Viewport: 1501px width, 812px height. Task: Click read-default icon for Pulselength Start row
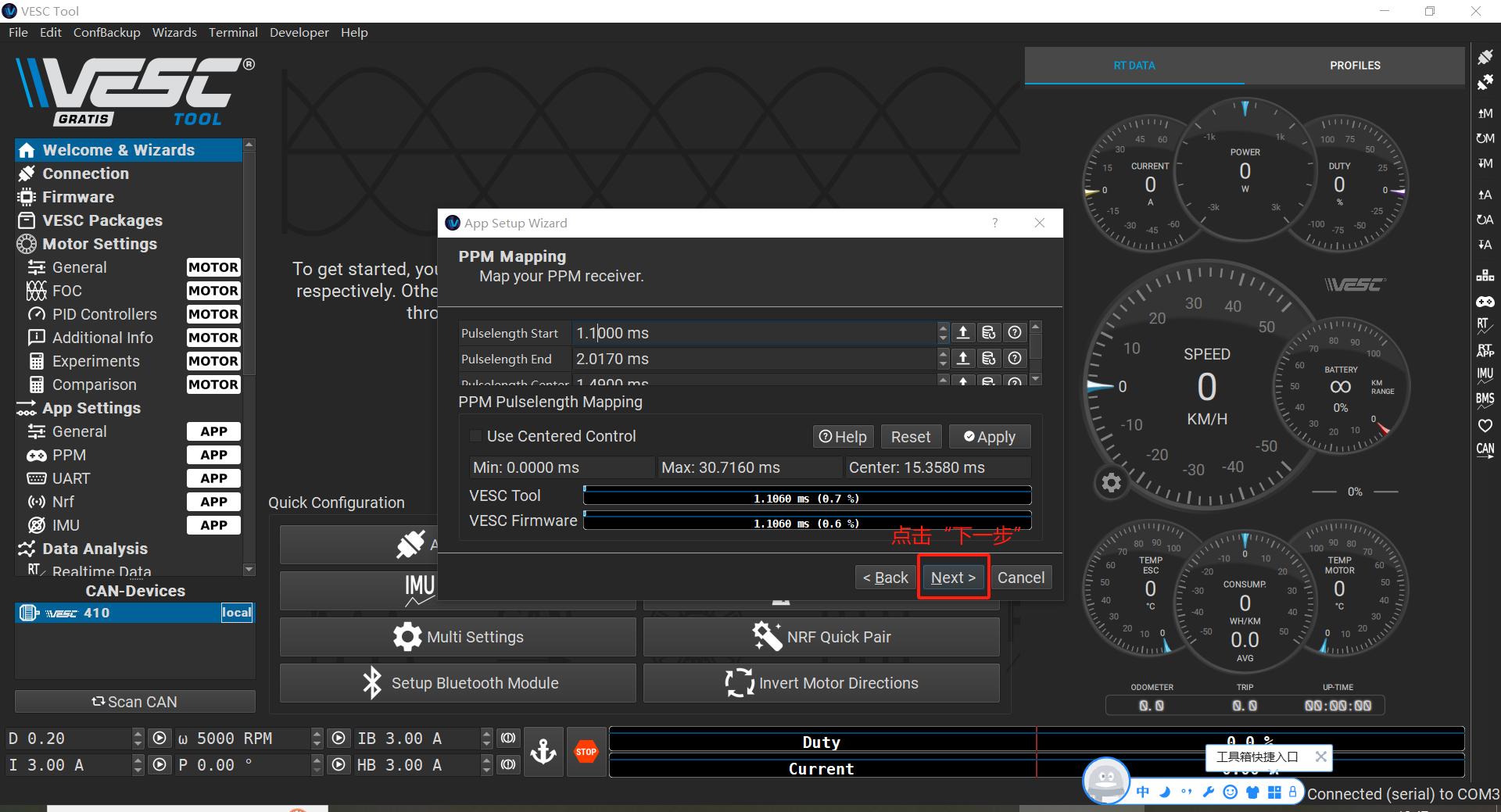[x=989, y=333]
